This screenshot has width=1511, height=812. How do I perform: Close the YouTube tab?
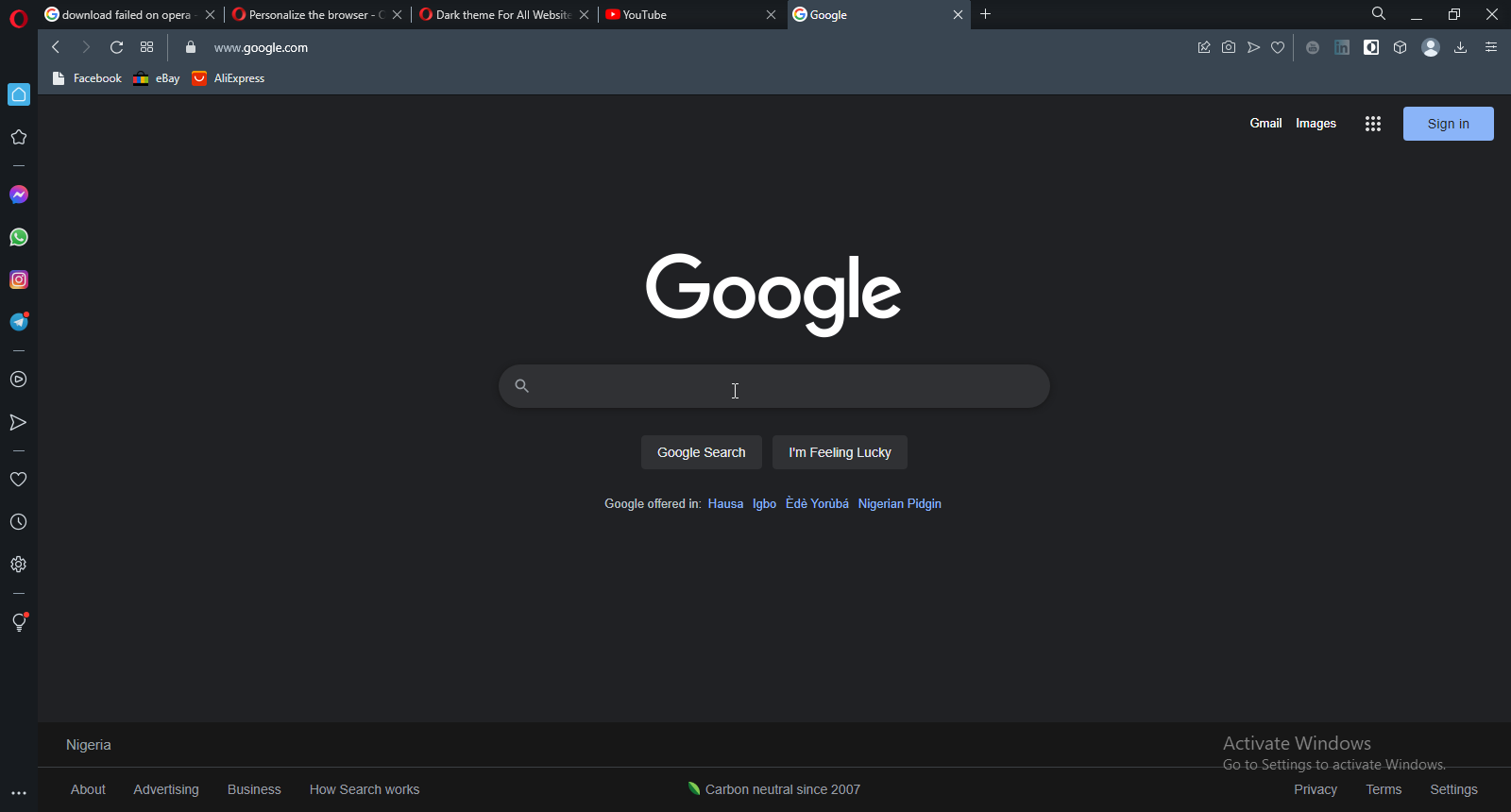(772, 15)
